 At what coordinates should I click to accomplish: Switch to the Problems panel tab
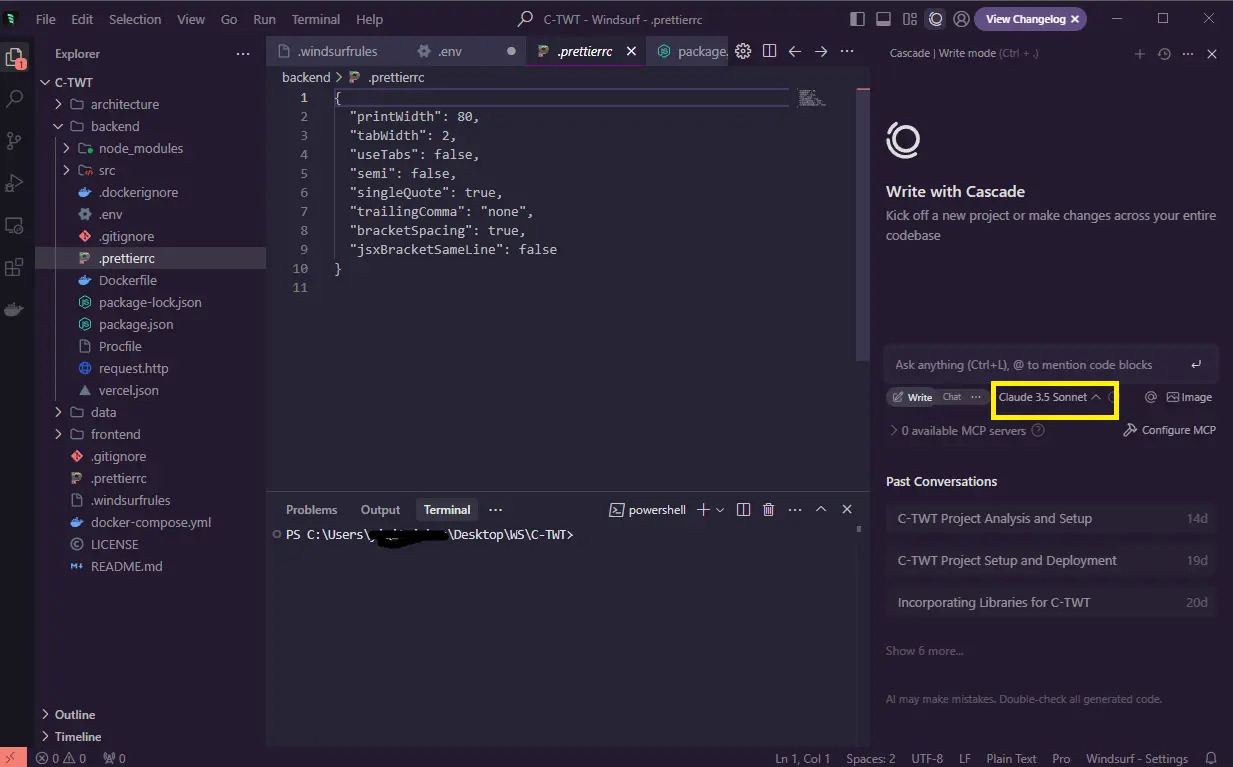click(x=312, y=510)
